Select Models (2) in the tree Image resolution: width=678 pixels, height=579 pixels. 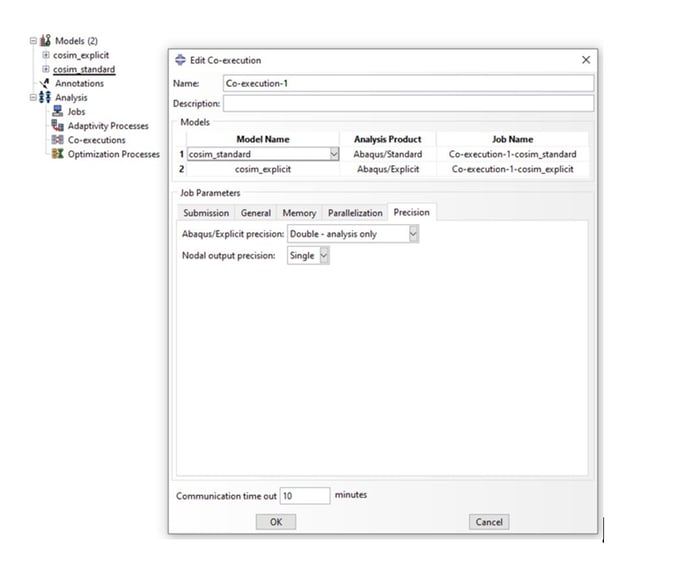[76, 41]
